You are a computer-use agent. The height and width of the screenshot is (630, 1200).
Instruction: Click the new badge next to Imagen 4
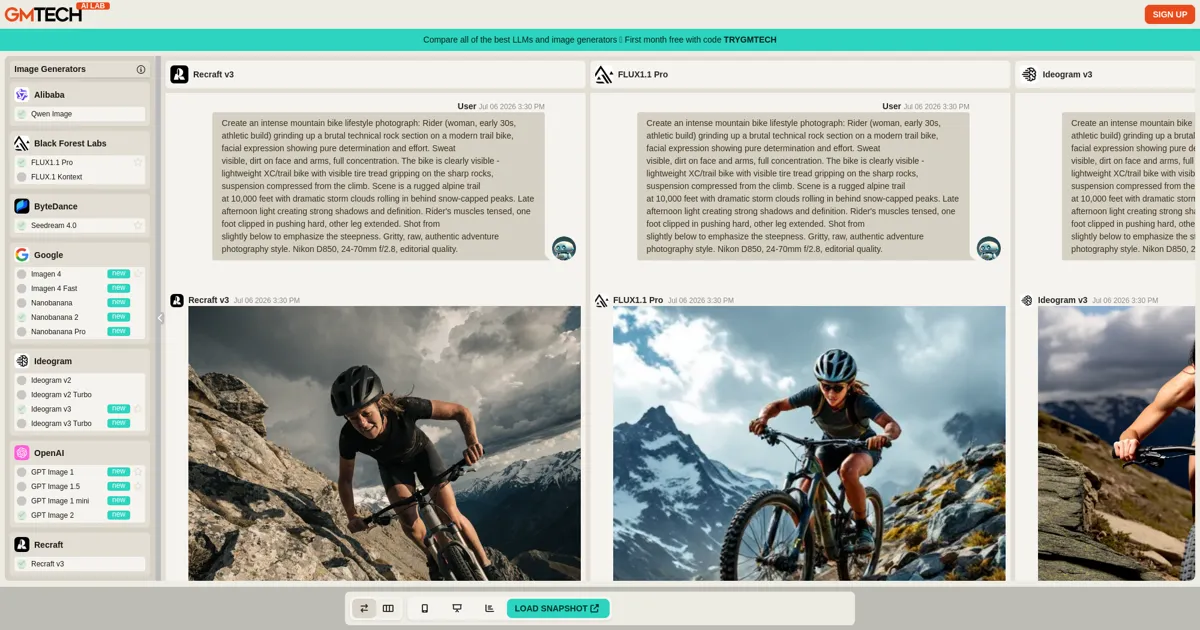119,274
